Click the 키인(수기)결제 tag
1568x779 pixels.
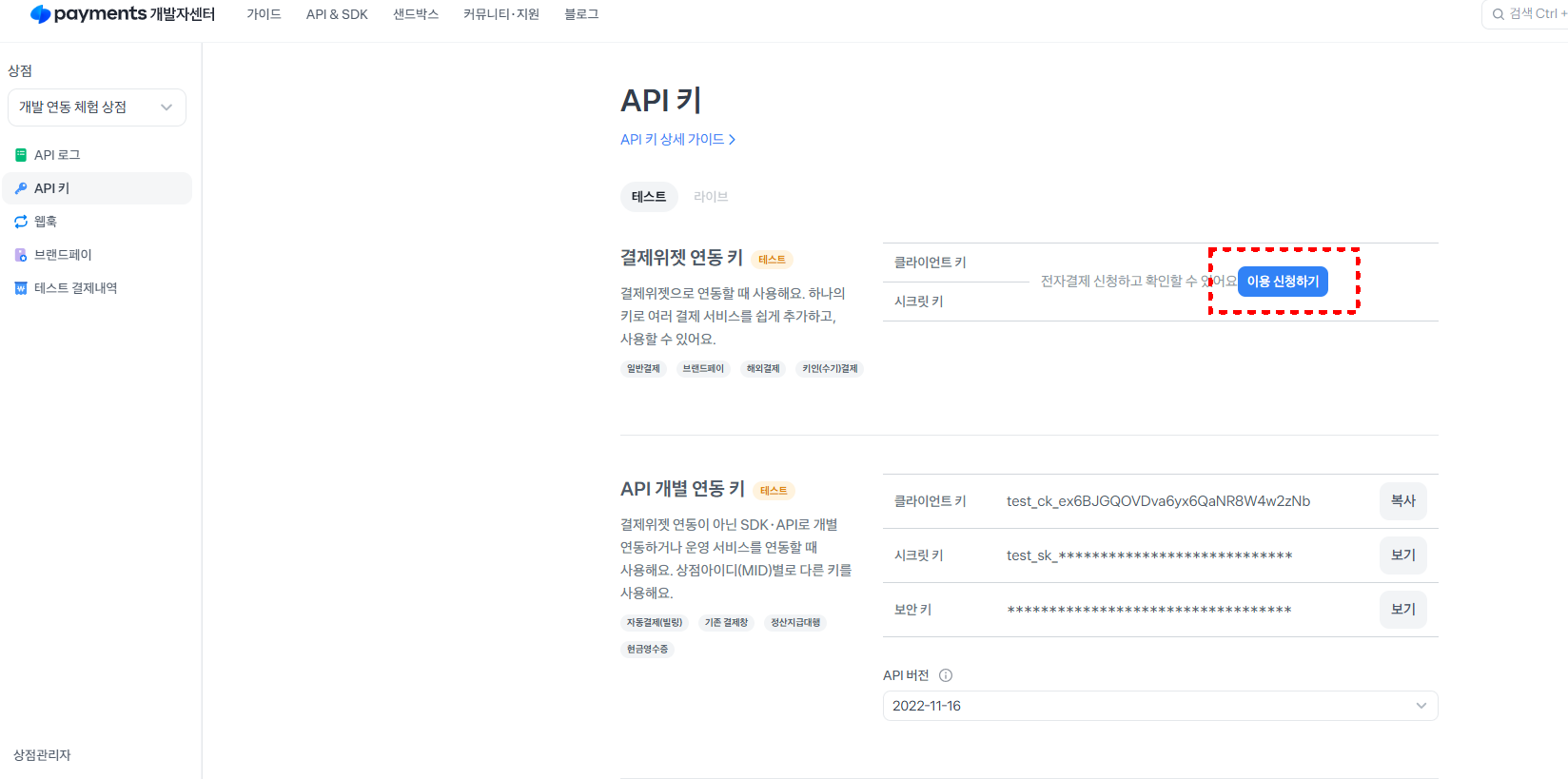coord(830,369)
